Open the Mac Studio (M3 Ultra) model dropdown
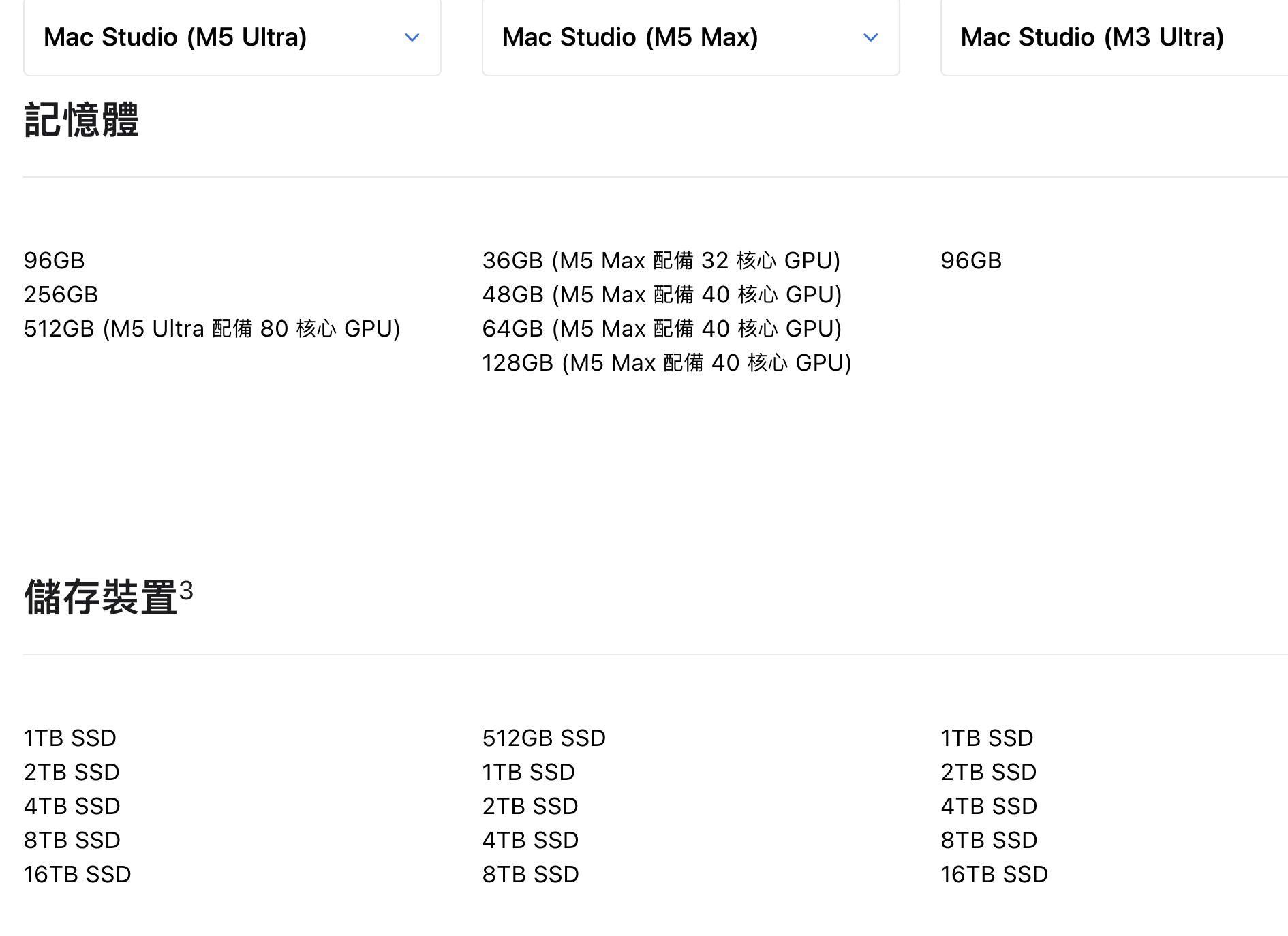The height and width of the screenshot is (936, 1288). (x=1114, y=37)
